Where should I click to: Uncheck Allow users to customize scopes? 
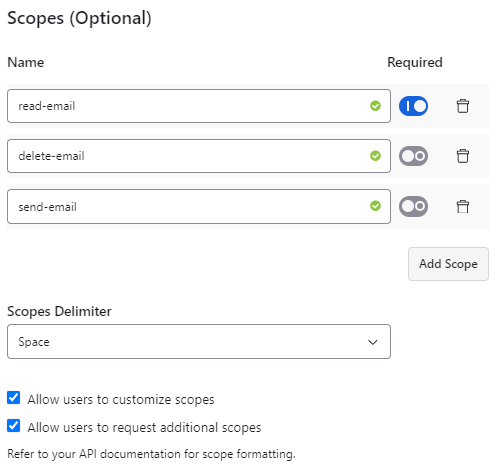click(14, 398)
